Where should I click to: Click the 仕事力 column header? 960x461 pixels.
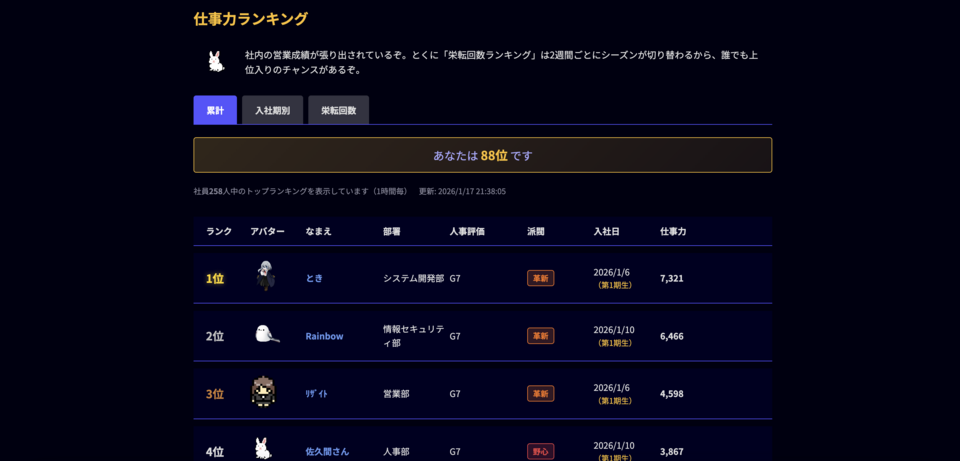673,231
